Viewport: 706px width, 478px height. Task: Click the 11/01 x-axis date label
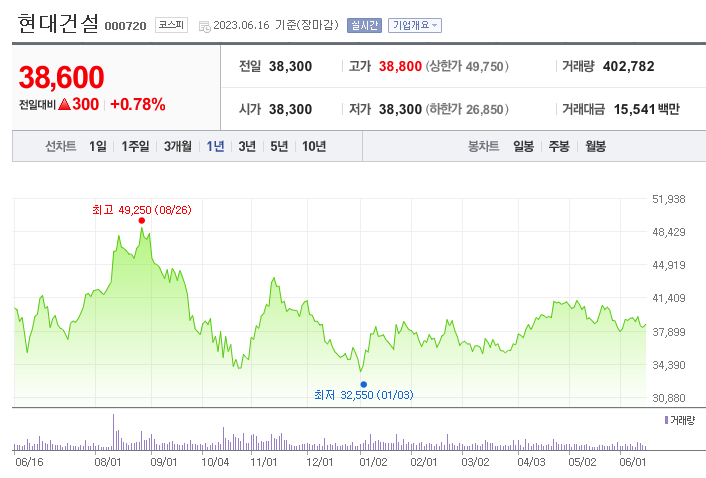[x=263, y=462]
